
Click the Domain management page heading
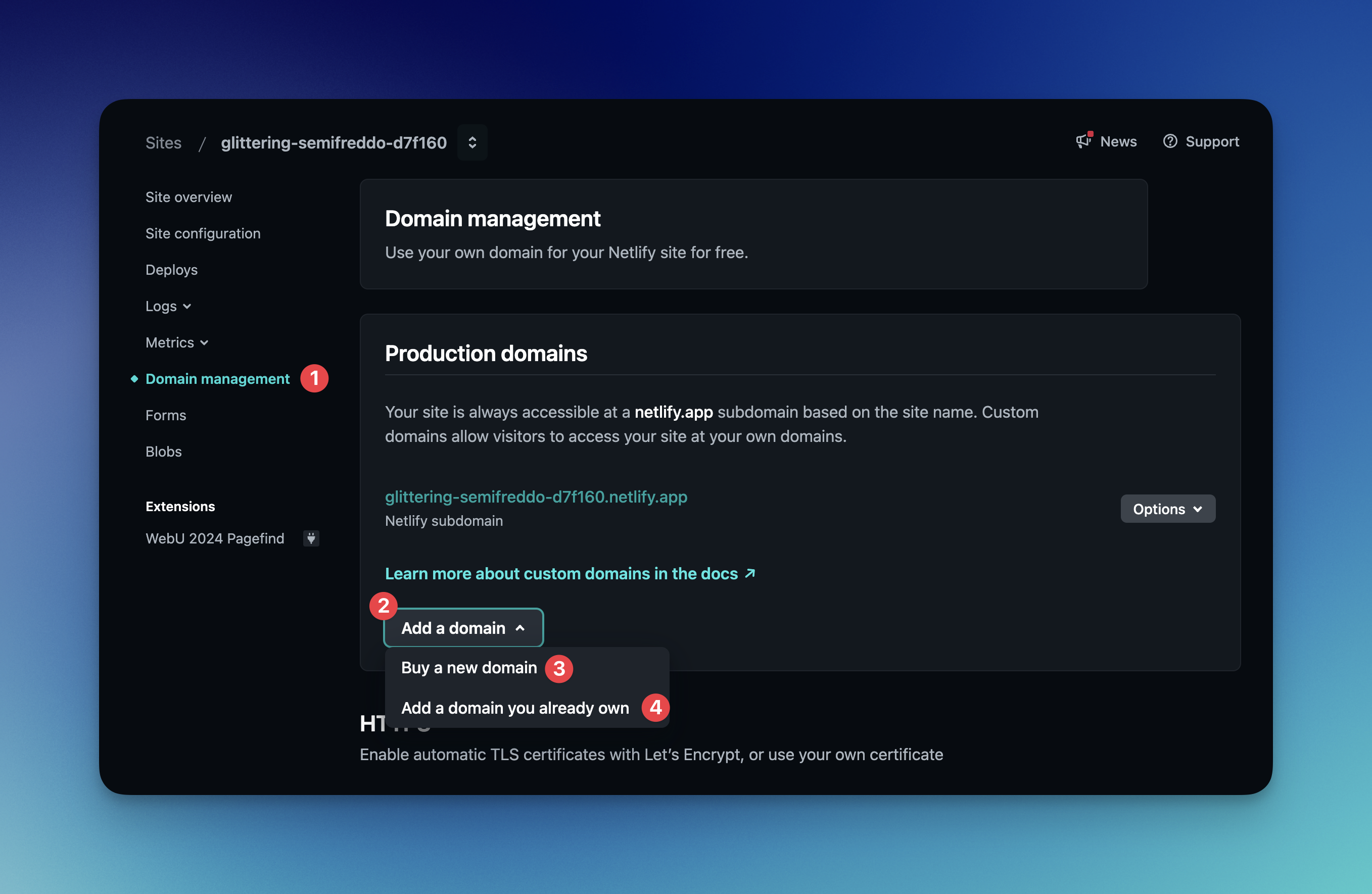click(492, 218)
